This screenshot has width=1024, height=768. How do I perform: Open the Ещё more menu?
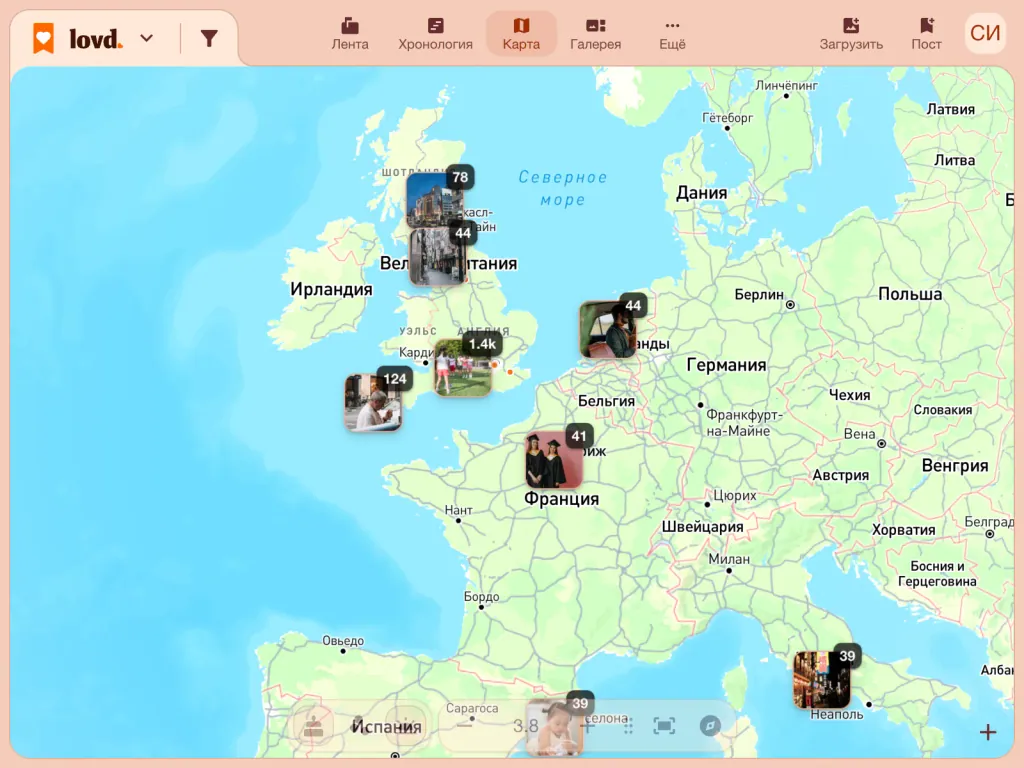pos(672,34)
